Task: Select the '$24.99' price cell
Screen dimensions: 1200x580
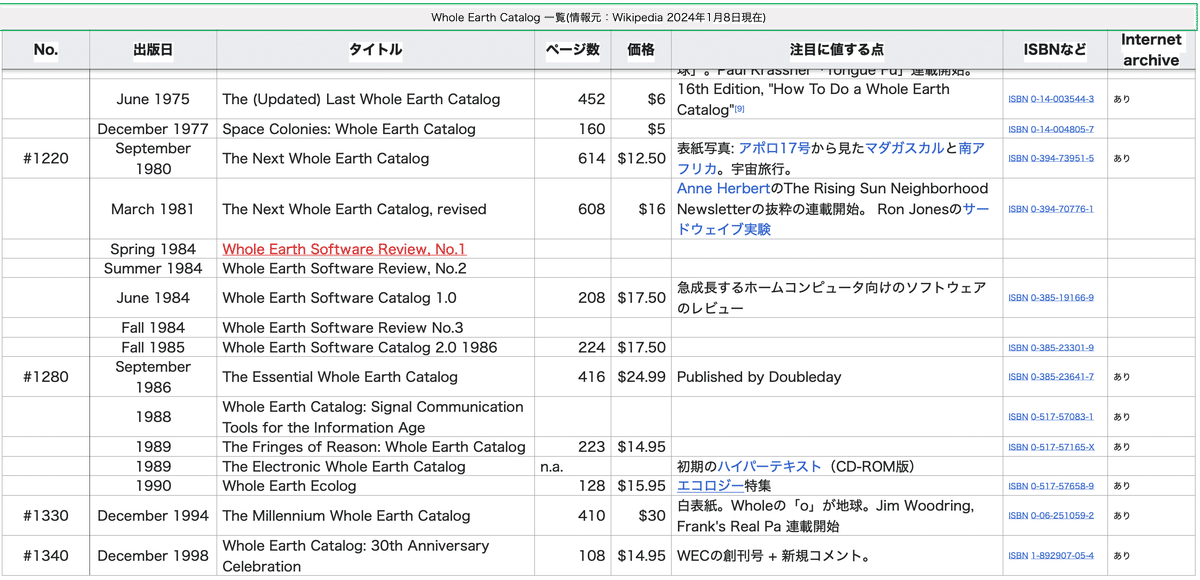Action: [x=641, y=377]
